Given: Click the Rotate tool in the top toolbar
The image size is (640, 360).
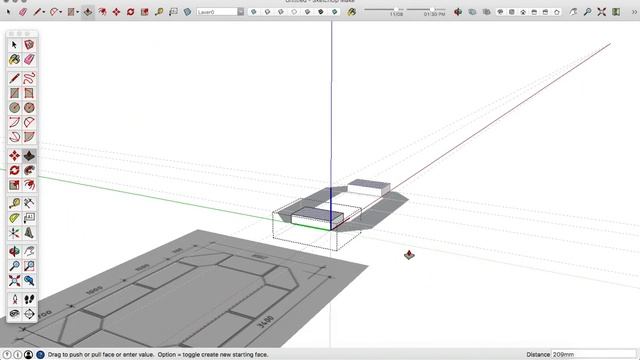Looking at the screenshot, I should click(x=131, y=12).
